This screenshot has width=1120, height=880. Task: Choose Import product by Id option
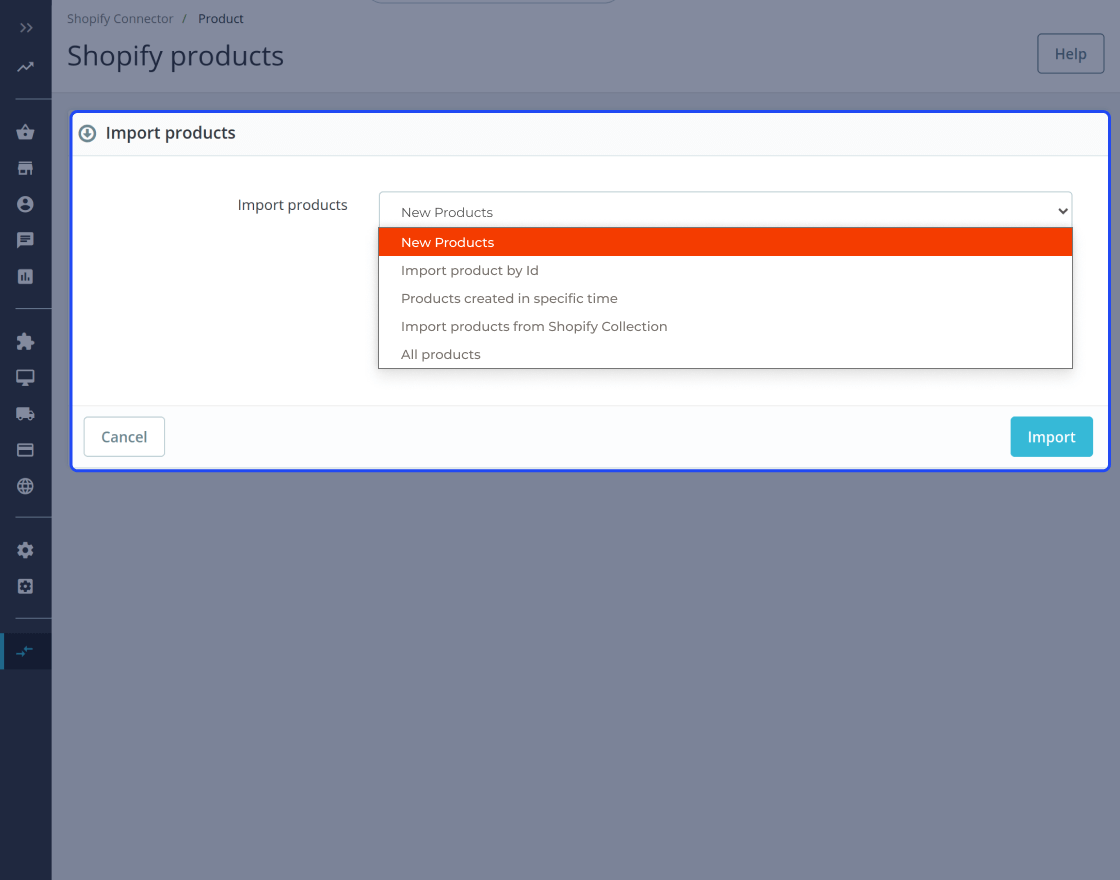click(725, 270)
